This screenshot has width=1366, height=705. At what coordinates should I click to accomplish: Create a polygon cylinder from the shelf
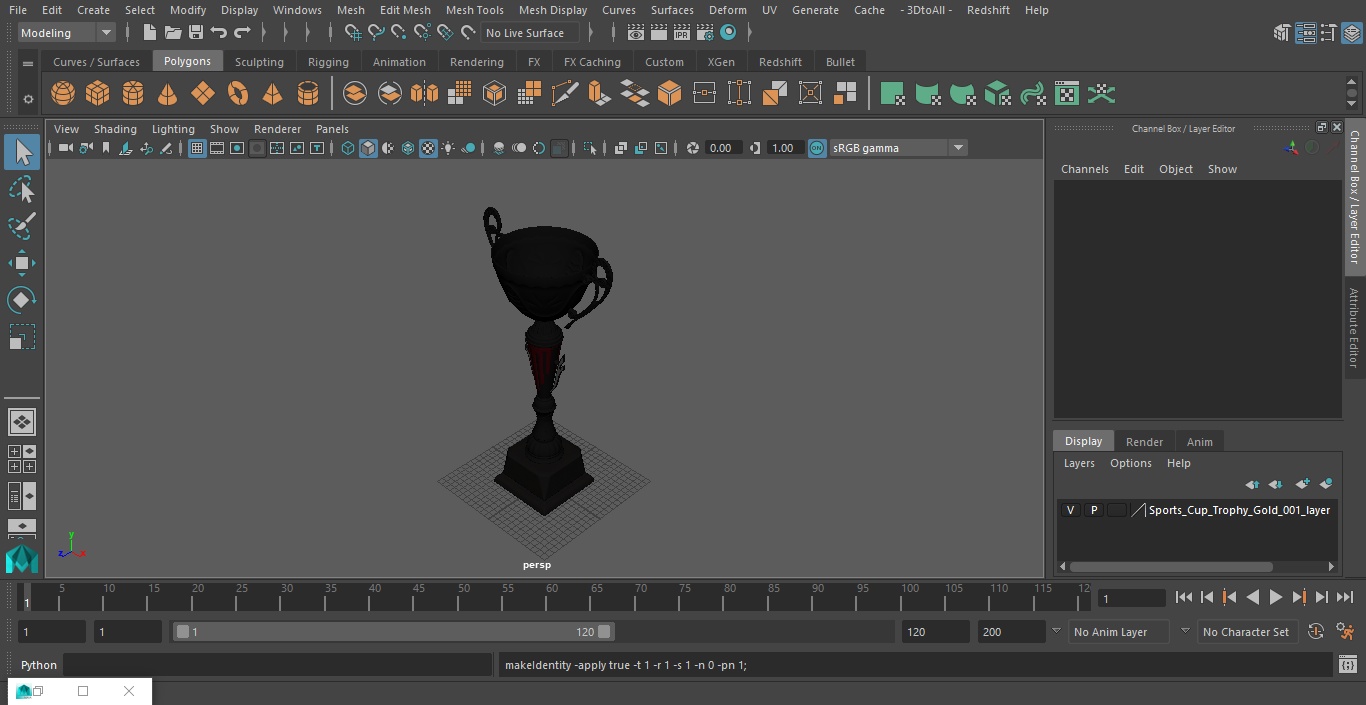pyautogui.click(x=133, y=94)
